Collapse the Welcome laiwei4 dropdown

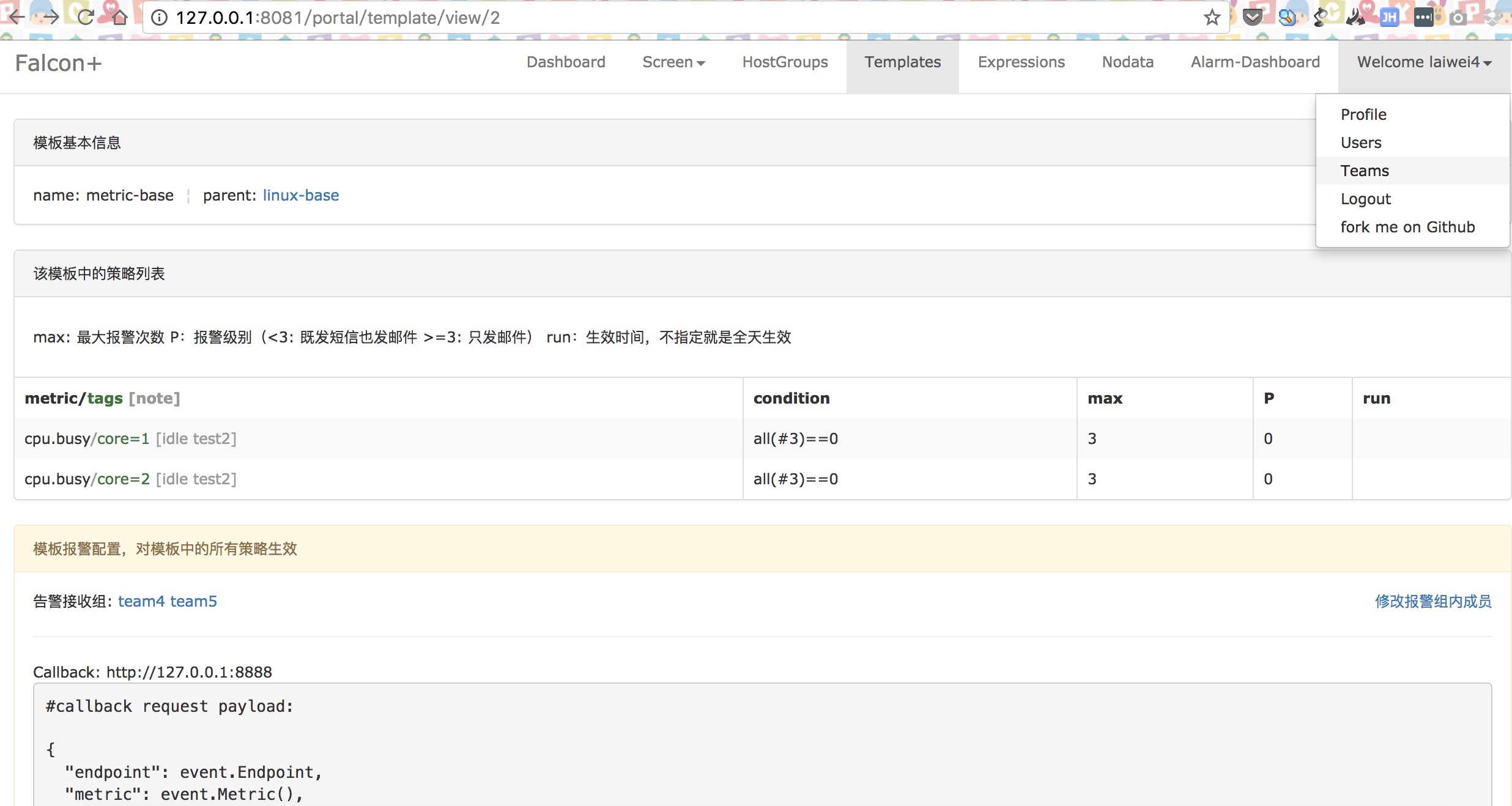(1424, 62)
